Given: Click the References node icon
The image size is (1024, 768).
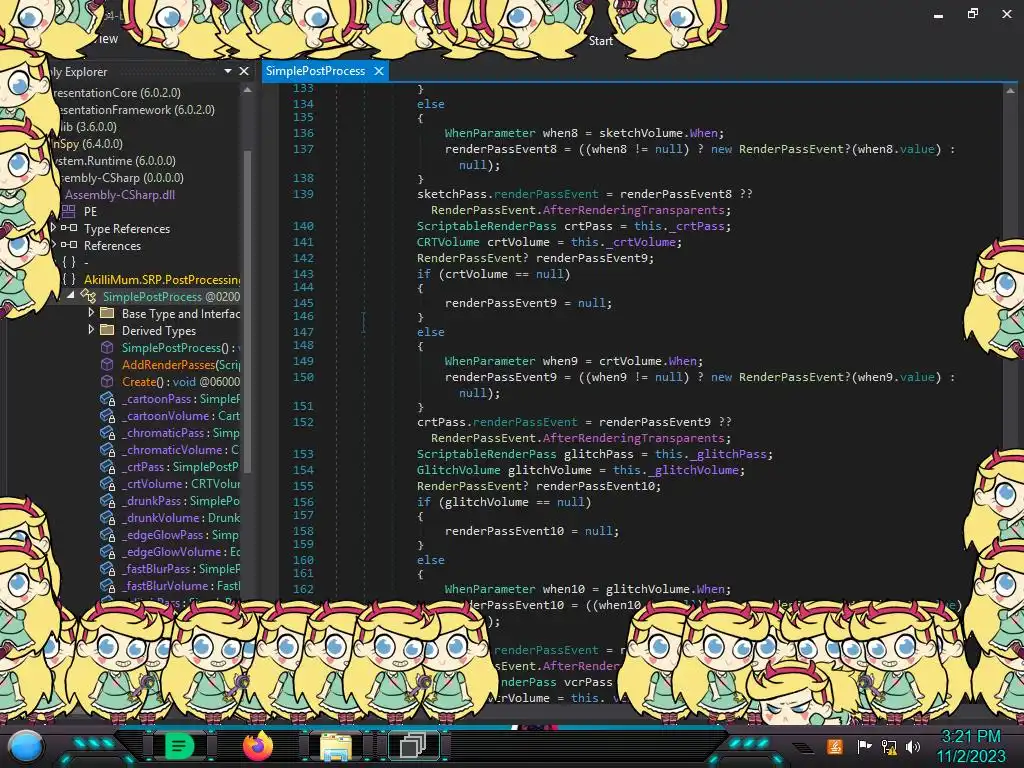Looking at the screenshot, I should 69,245.
